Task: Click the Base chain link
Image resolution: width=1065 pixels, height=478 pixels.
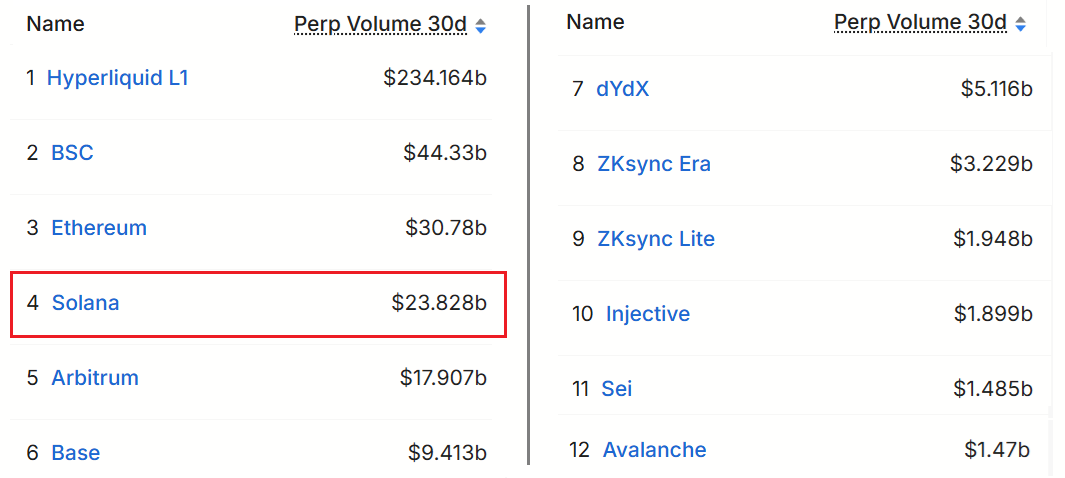Action: click(x=76, y=453)
